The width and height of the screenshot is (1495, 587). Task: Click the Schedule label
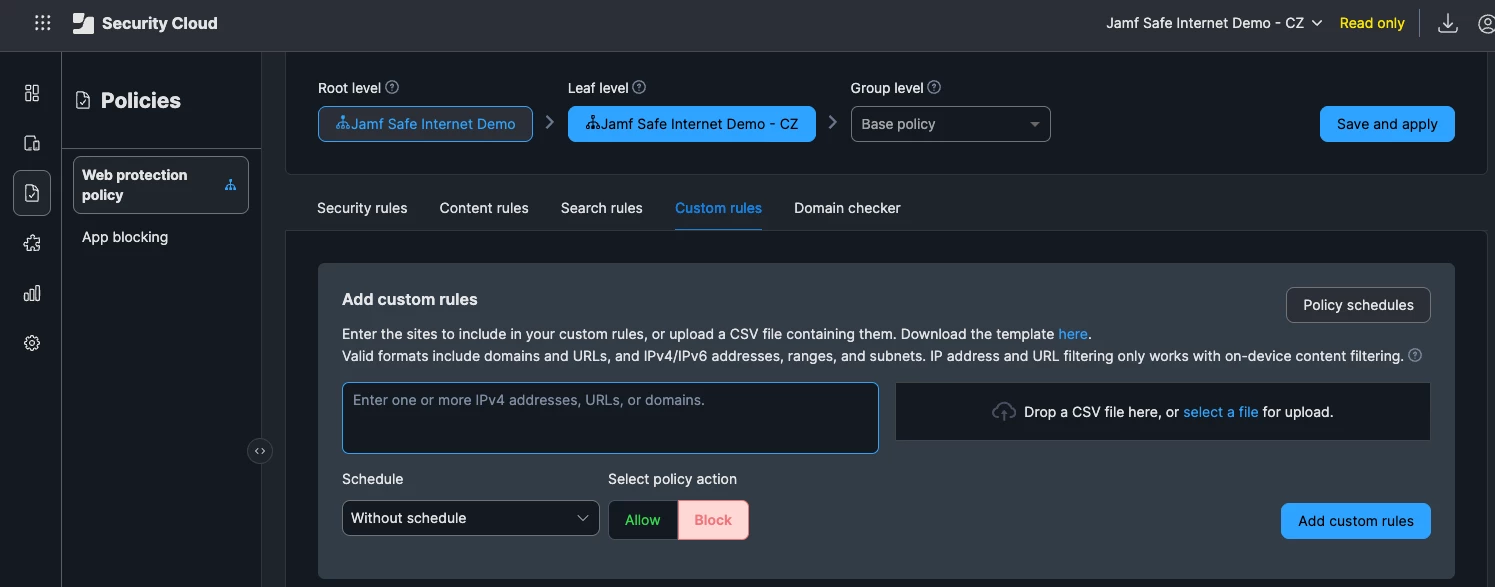pyautogui.click(x=373, y=479)
